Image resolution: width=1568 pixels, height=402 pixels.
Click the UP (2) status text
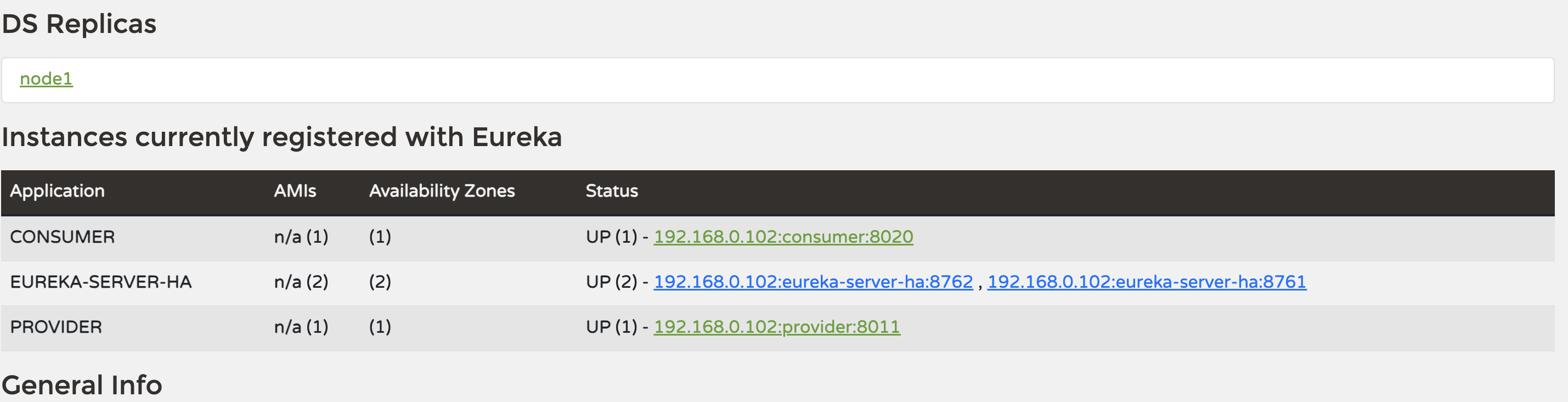coord(611,282)
